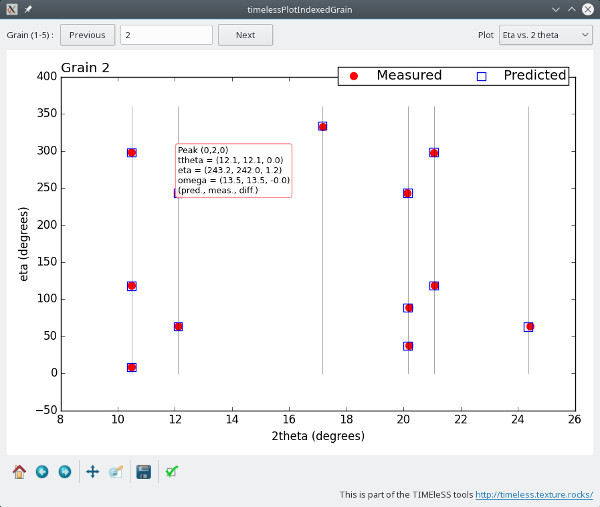Select the Pan axes tool
Image resolution: width=600 pixels, height=507 pixels.
click(93, 471)
